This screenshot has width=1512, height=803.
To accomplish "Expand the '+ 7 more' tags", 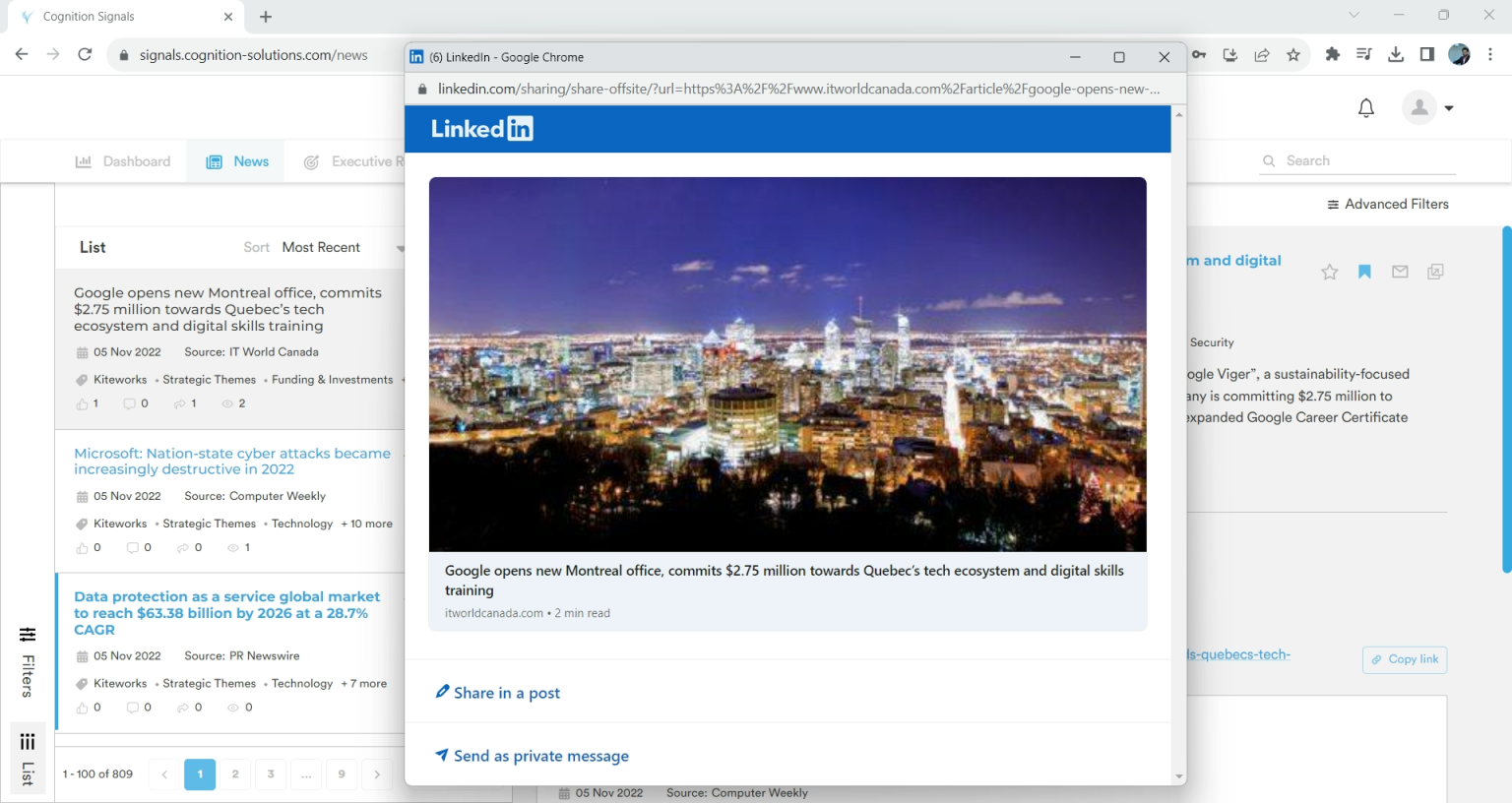I will (364, 683).
